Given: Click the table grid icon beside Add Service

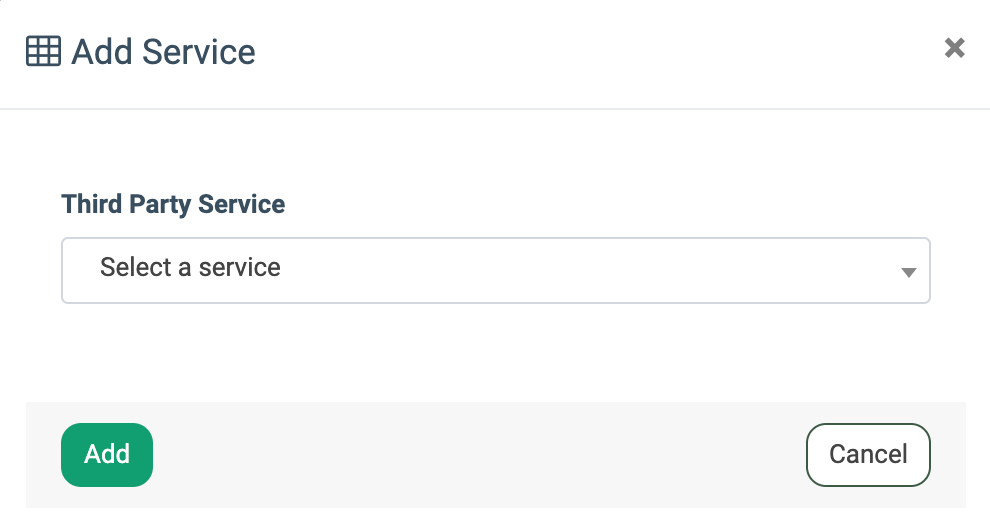Looking at the screenshot, I should tap(43, 51).
